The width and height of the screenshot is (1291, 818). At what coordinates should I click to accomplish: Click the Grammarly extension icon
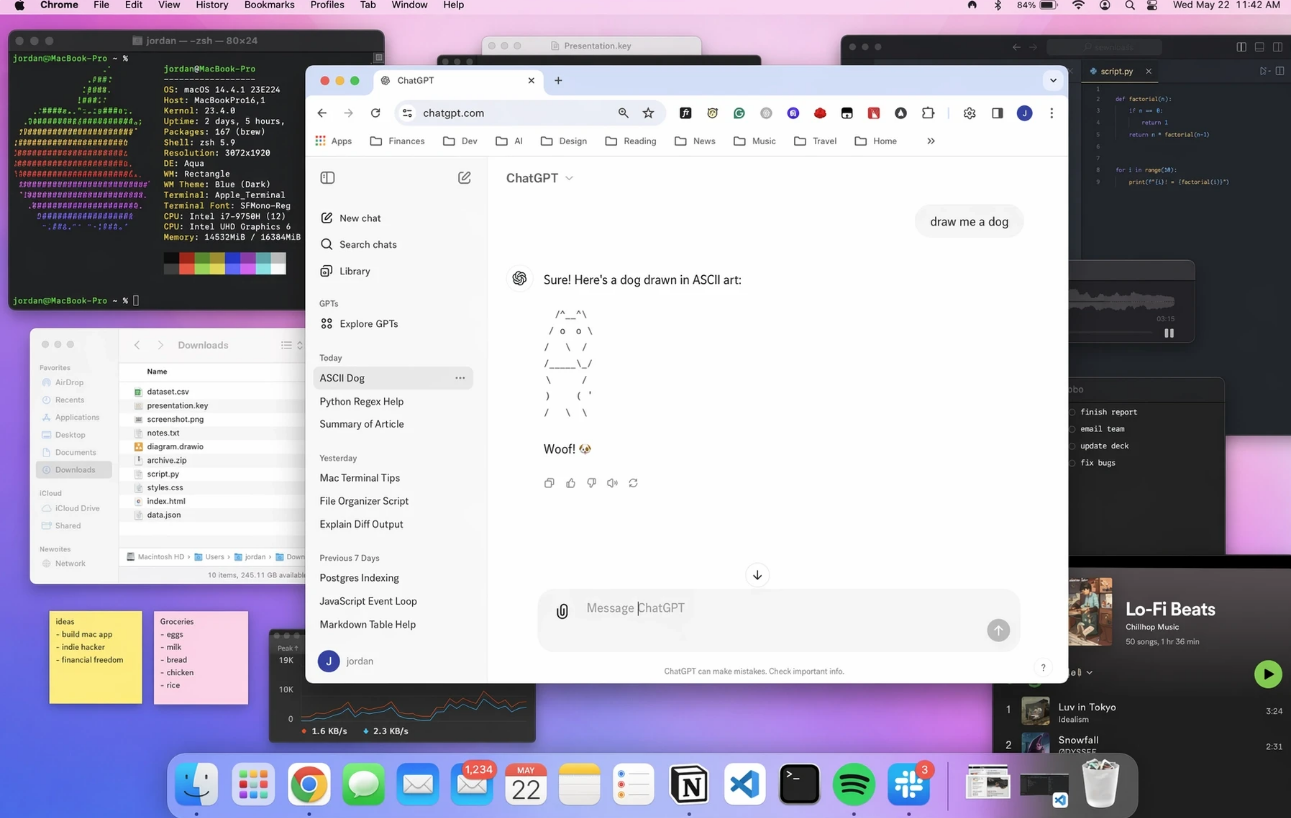(739, 113)
